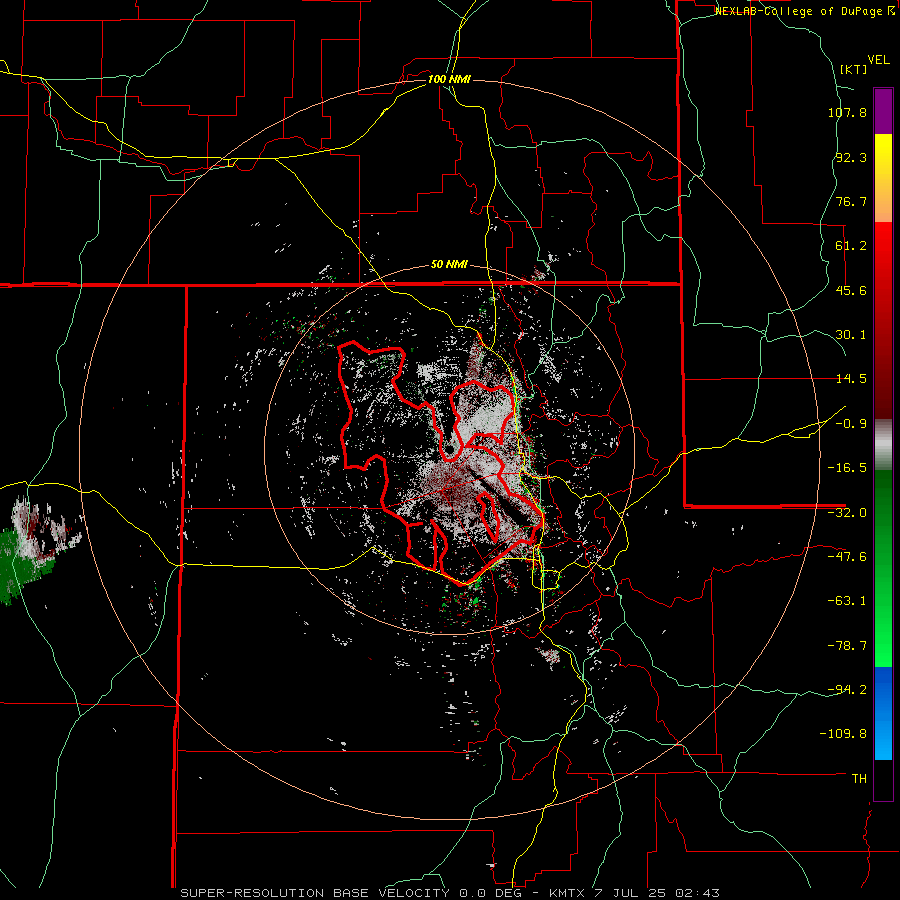The image size is (900, 900).
Task: Click the -63.1 scale value
Action: [x=847, y=601]
